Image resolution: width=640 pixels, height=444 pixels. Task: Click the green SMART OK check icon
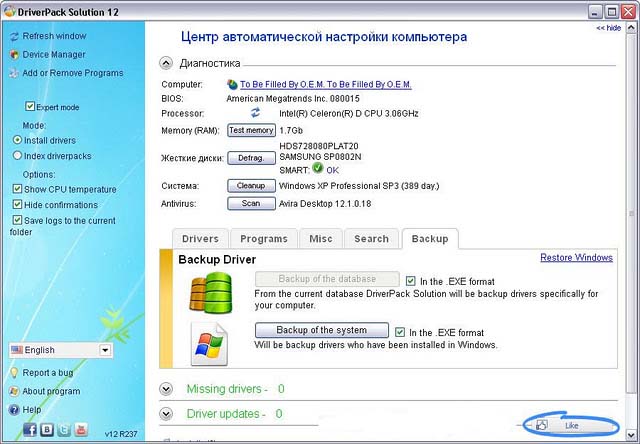318,168
